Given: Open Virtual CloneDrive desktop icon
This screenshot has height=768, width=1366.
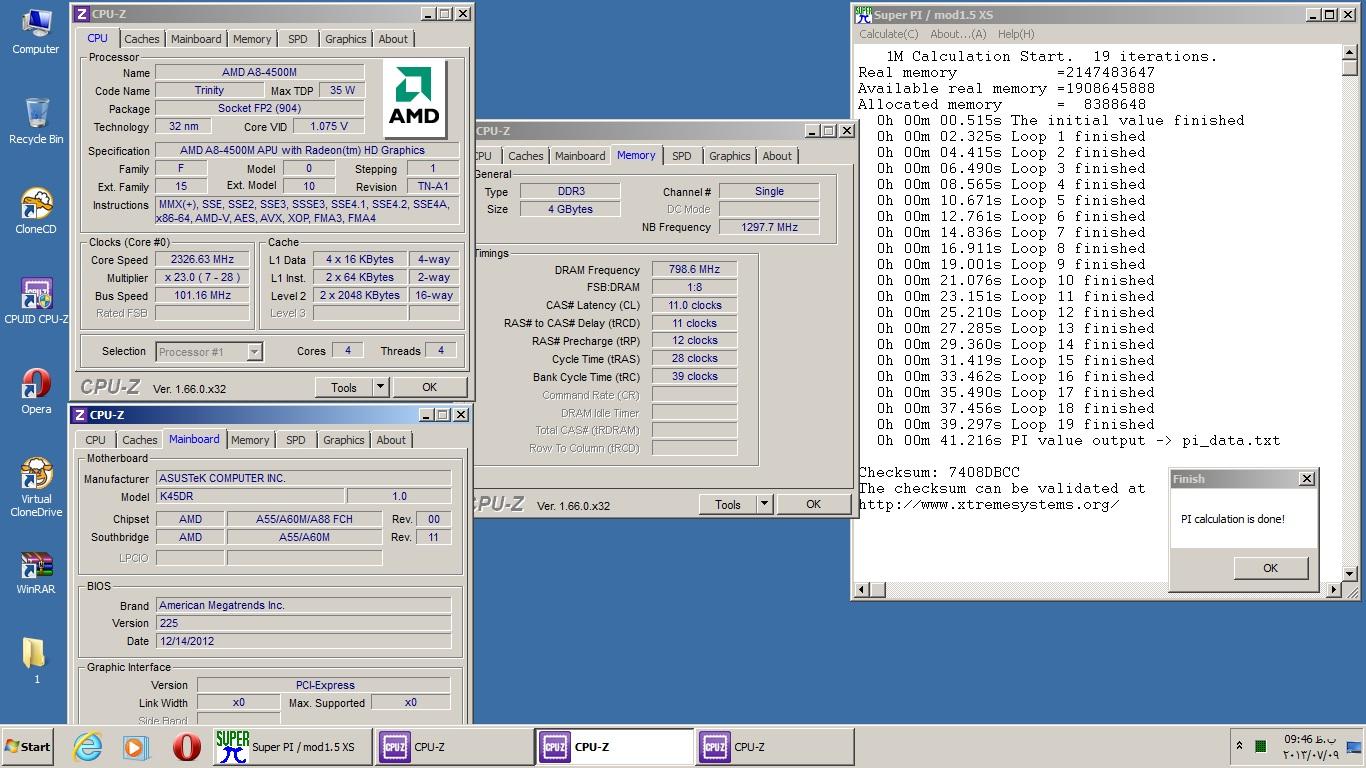Looking at the screenshot, I should (x=36, y=488).
